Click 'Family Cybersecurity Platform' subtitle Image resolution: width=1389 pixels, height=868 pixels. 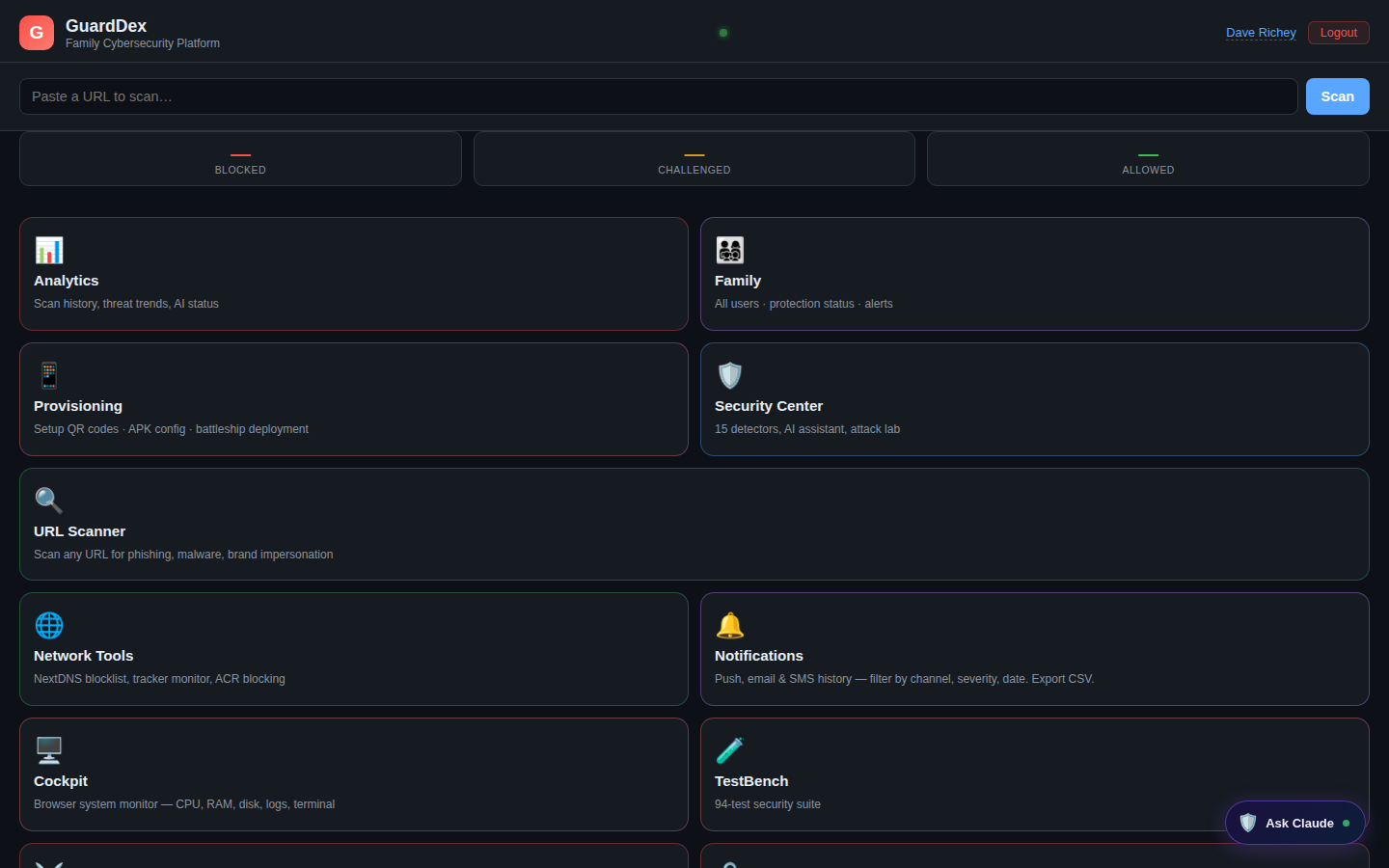point(143,43)
